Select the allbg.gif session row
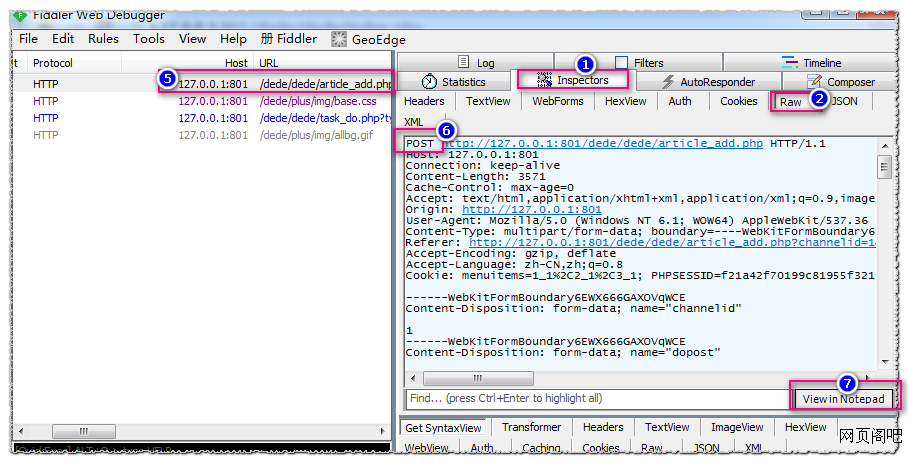Viewport: 908px width, 463px height. [202, 135]
